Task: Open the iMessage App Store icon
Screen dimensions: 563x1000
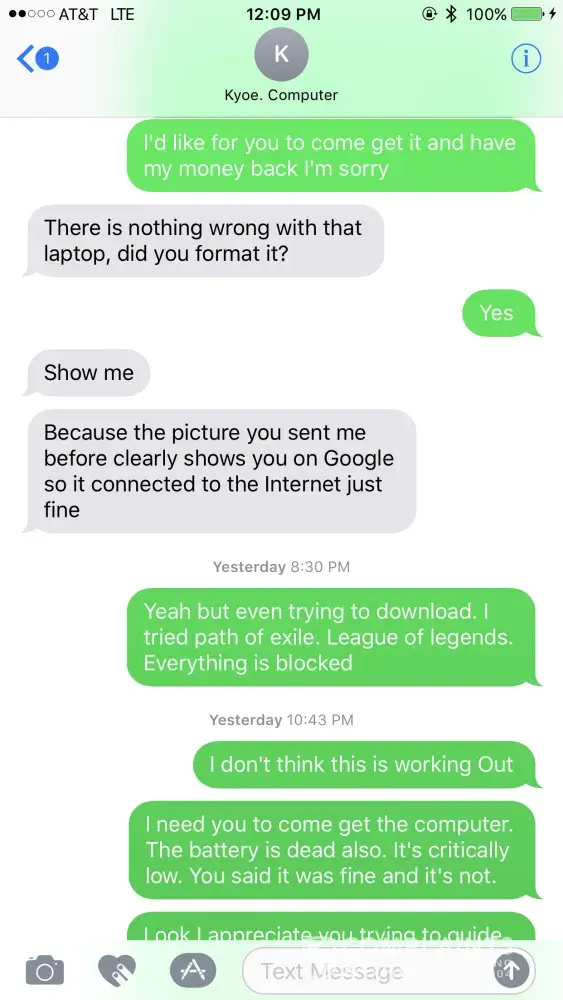Action: tap(193, 970)
